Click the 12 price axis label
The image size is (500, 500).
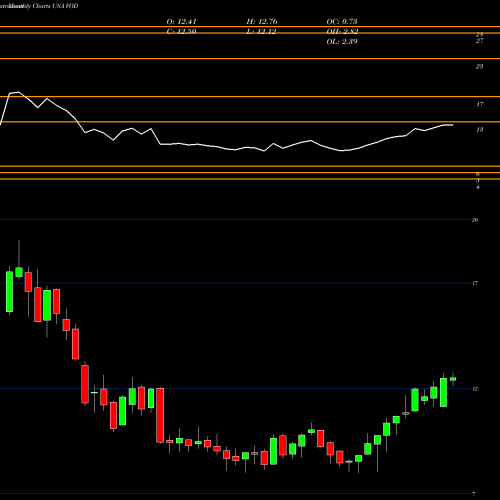pyautogui.click(x=475, y=389)
